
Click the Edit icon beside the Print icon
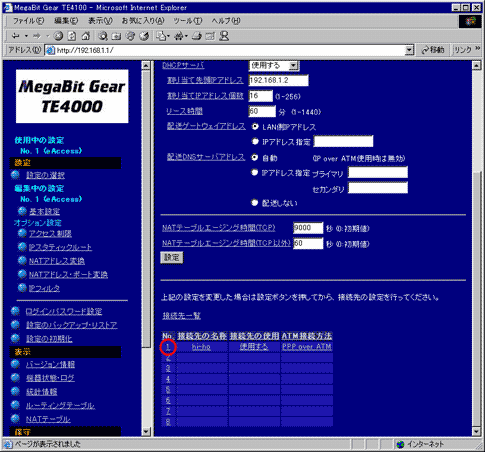tap(210, 36)
